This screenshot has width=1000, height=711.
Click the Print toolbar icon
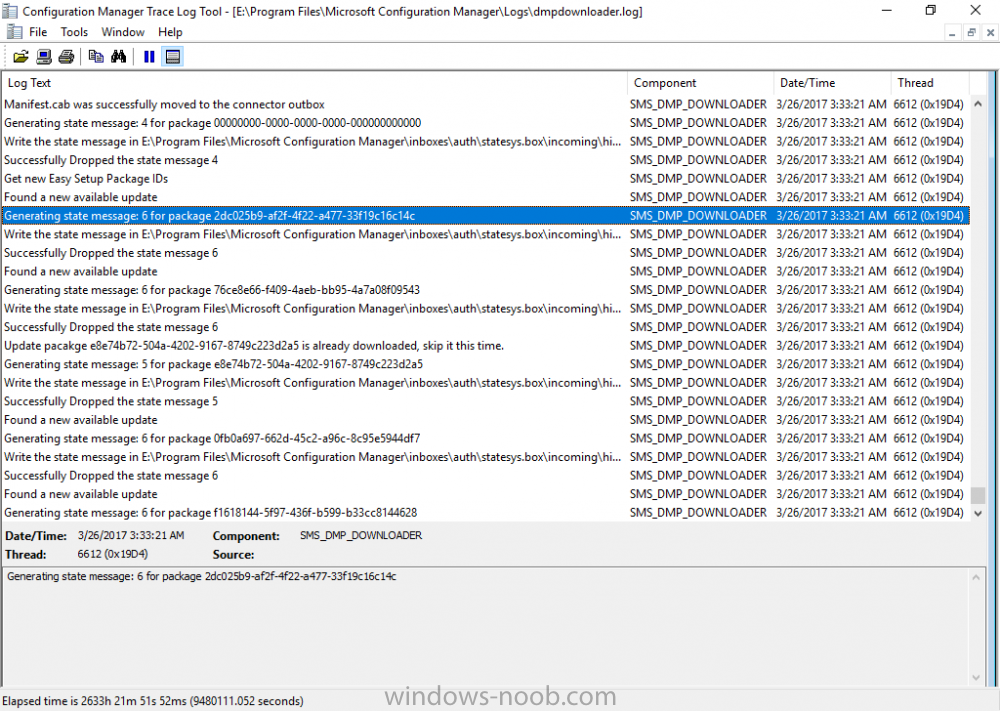point(66,57)
